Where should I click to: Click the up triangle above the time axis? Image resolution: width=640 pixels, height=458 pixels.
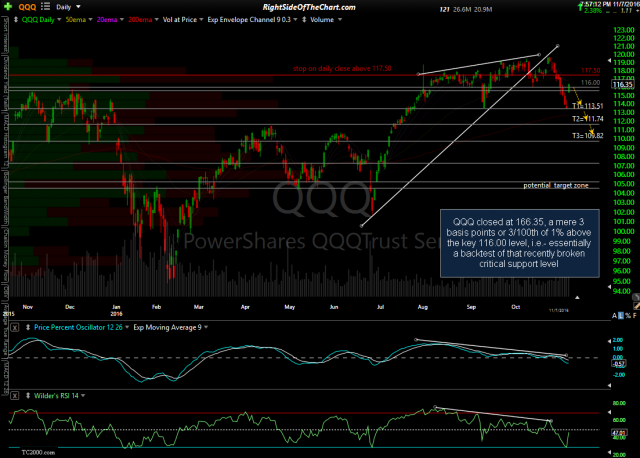click(x=577, y=298)
